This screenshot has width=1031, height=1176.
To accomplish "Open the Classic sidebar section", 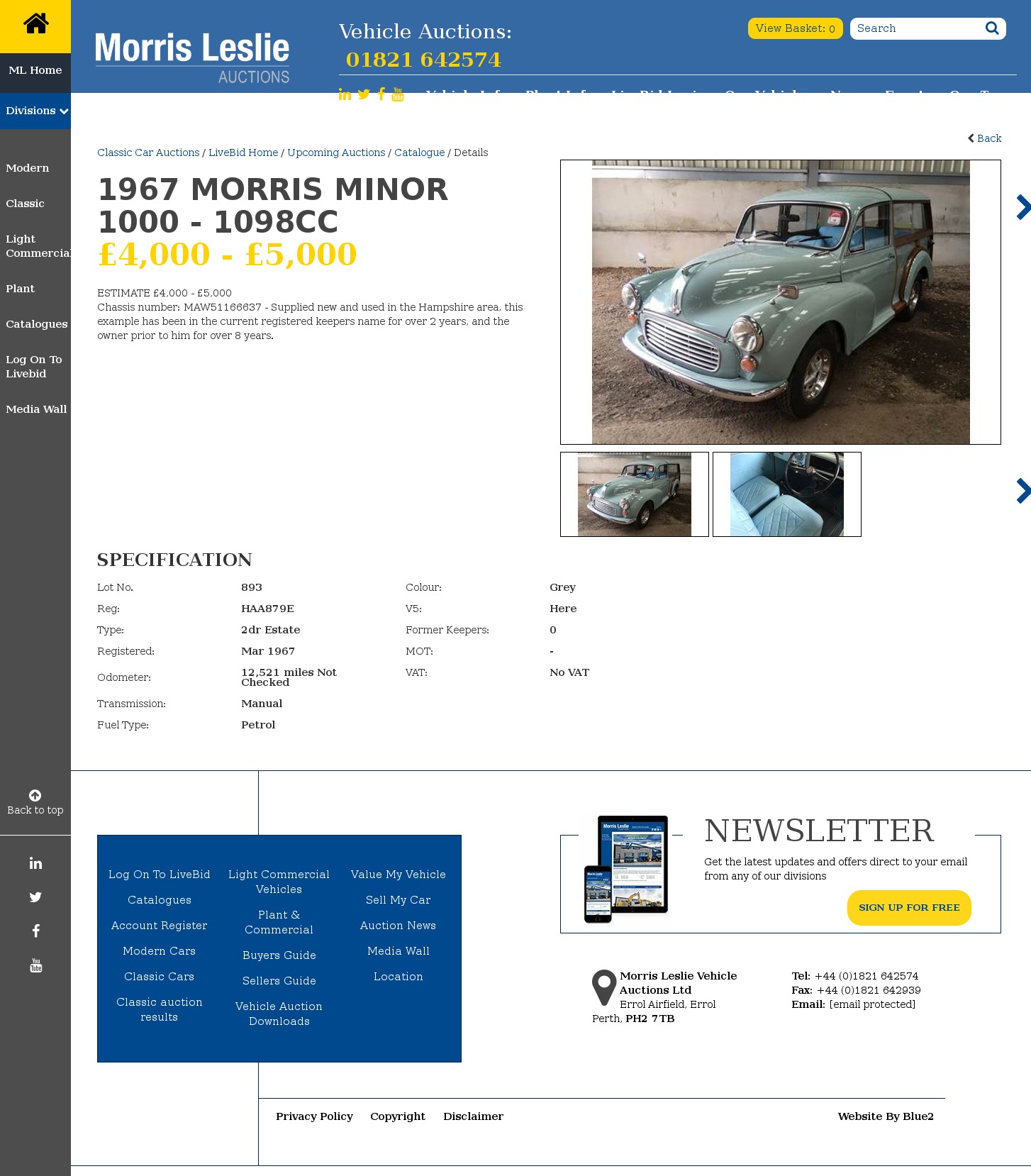I will pos(25,204).
